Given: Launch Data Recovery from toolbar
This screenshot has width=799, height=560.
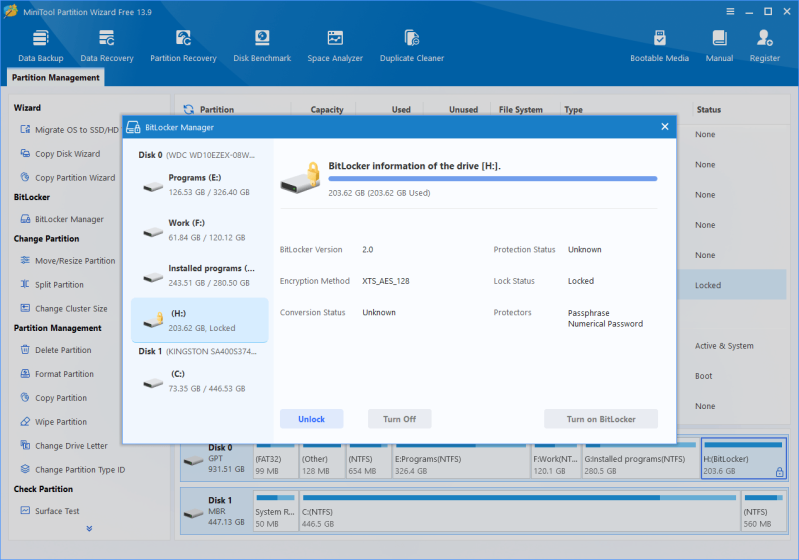Looking at the screenshot, I should (x=106, y=46).
